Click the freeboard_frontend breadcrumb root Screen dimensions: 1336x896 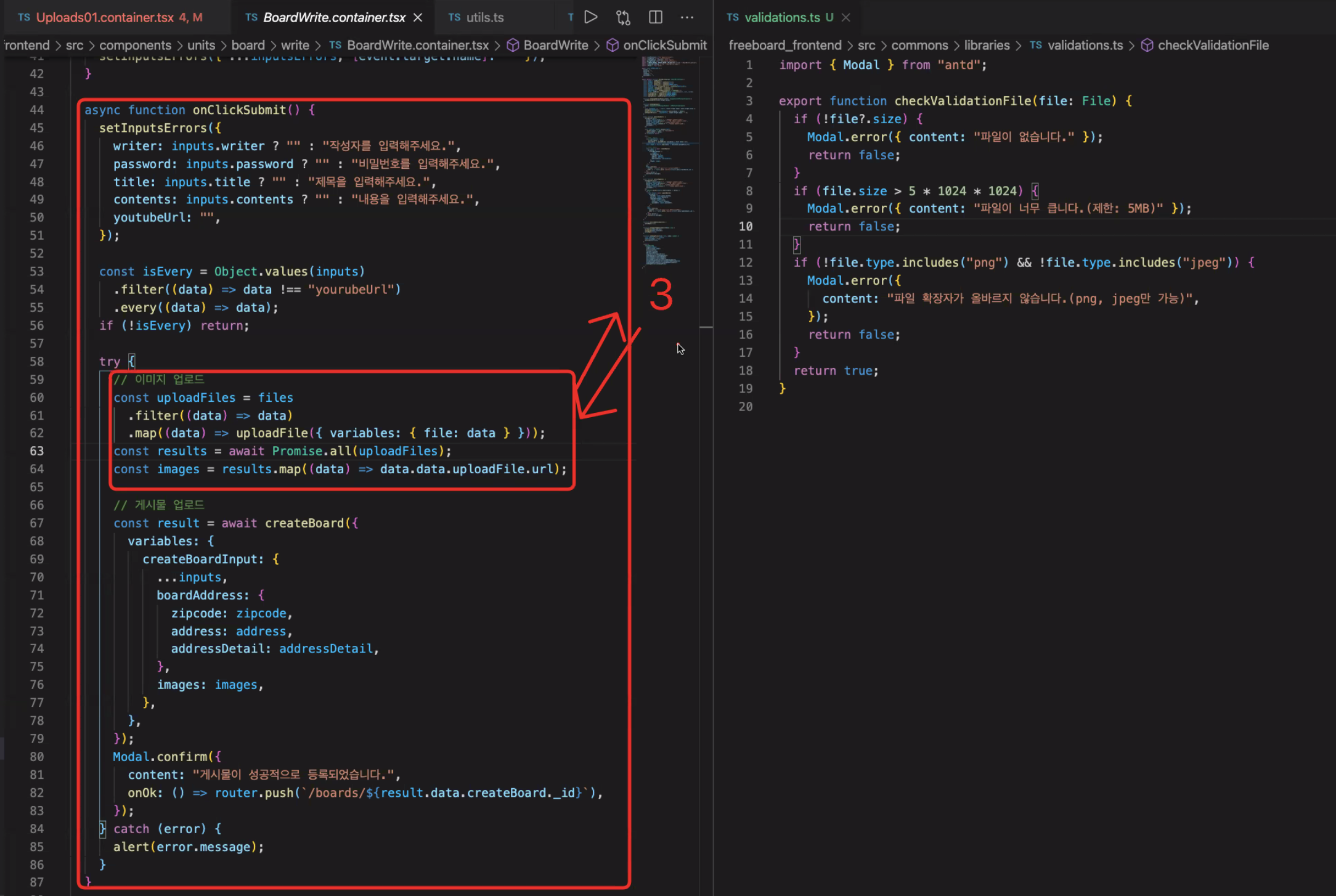(784, 46)
